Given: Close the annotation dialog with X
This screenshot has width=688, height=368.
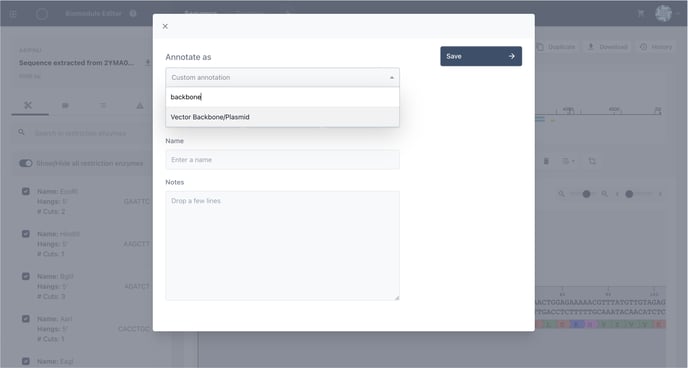Looking at the screenshot, I should (x=165, y=26).
